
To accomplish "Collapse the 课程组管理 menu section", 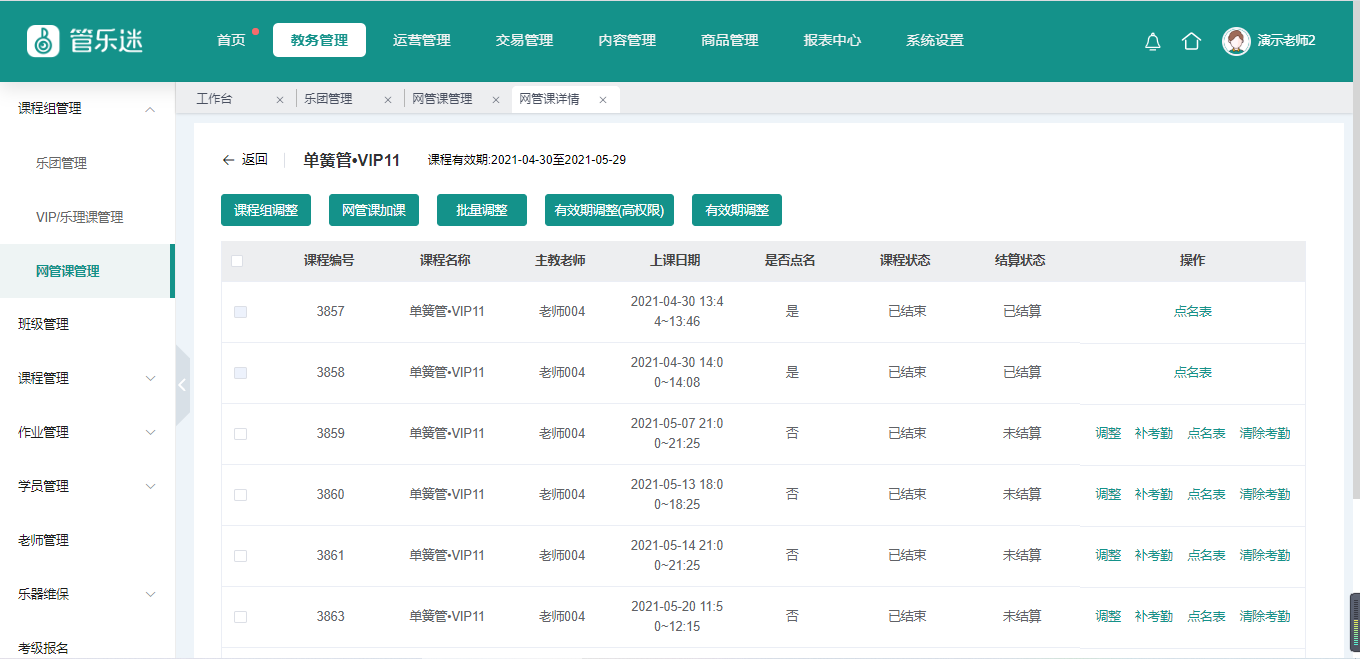I will pos(150,109).
